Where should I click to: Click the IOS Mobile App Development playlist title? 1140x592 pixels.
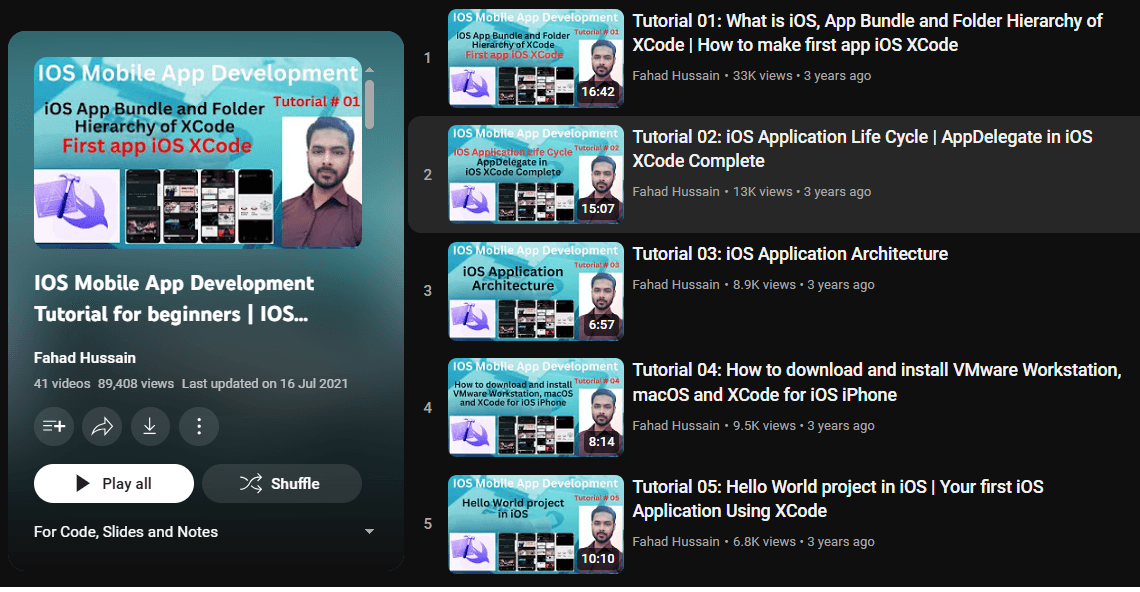tap(174, 298)
